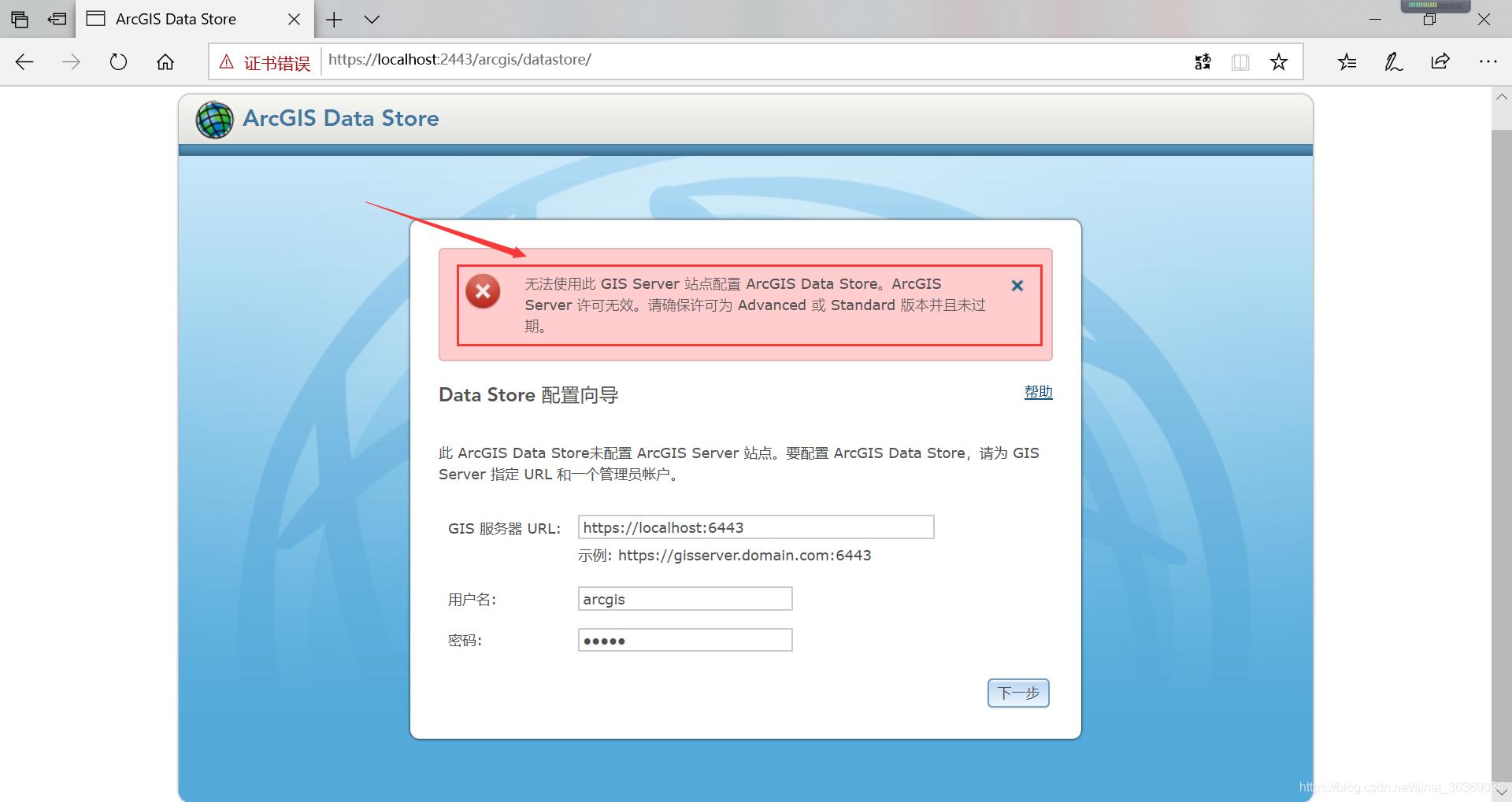Show tab previews with the leftmost icon
The image size is (1512, 802).
click(x=20, y=19)
